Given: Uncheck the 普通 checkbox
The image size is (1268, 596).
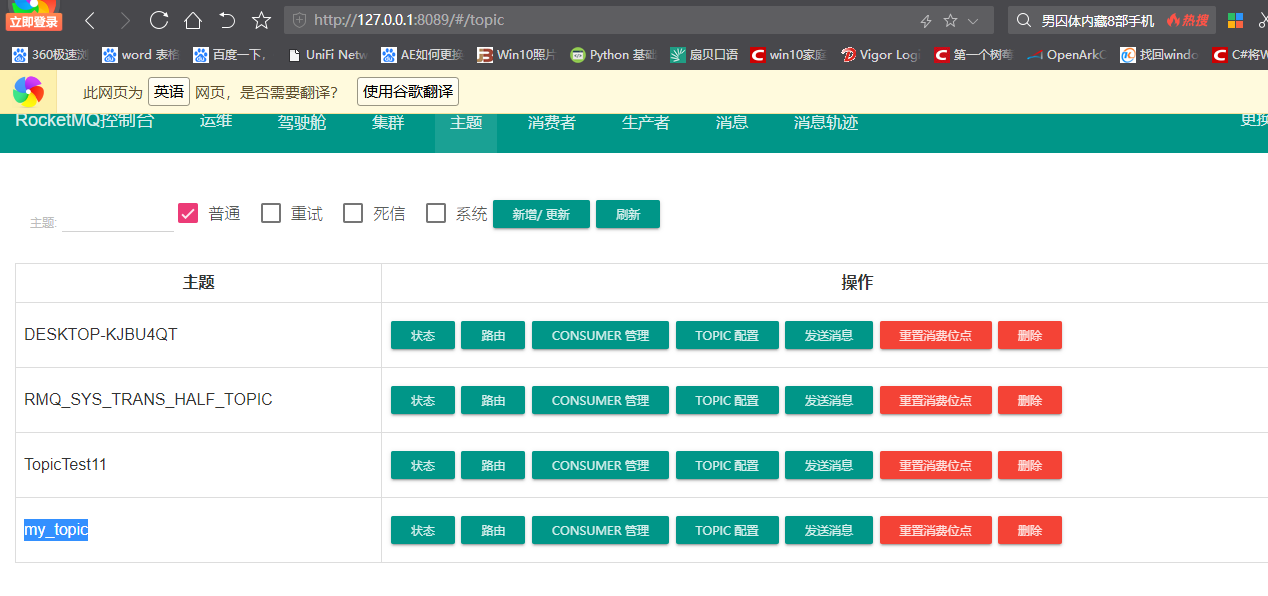Looking at the screenshot, I should coord(188,213).
